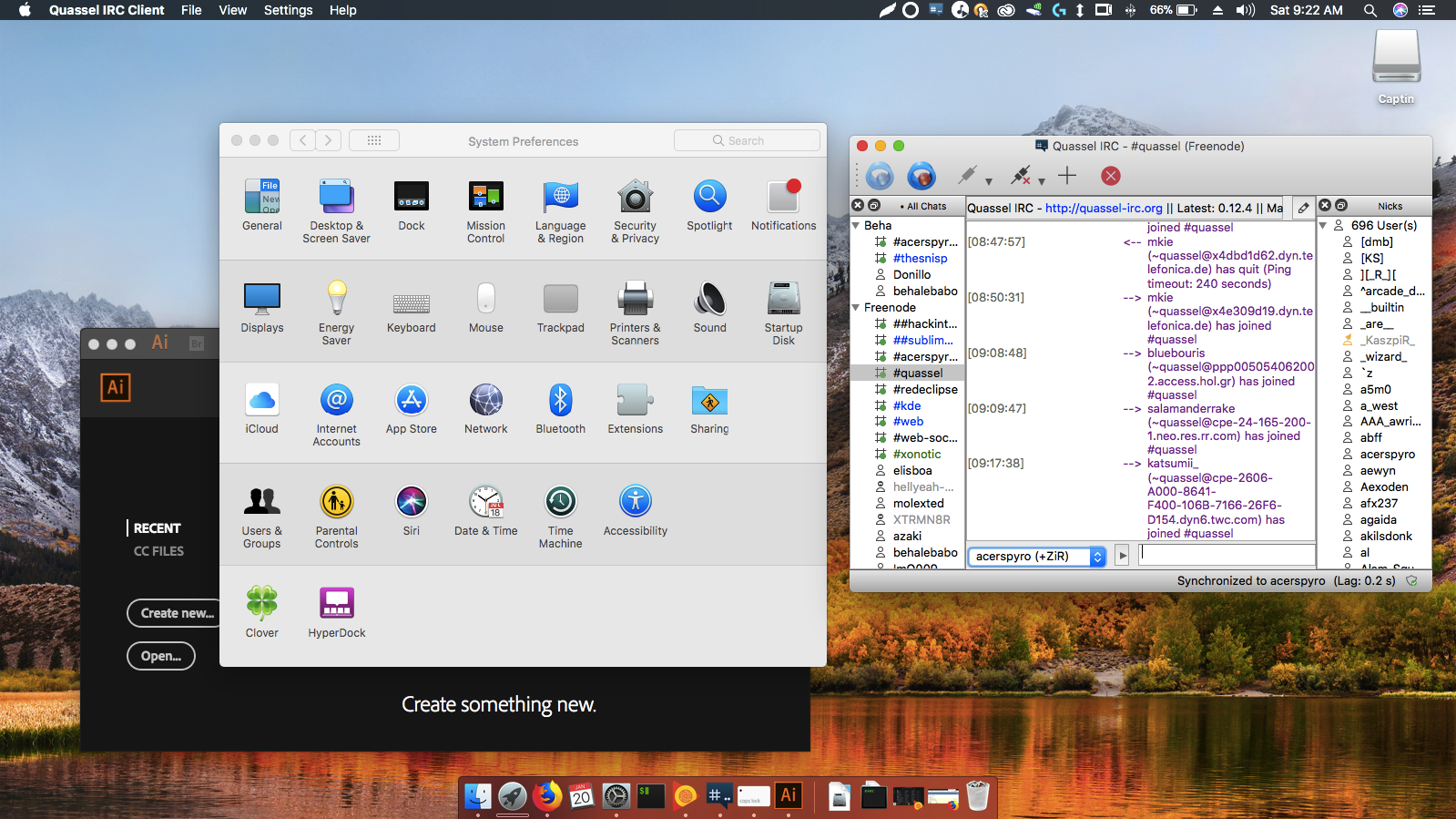Open Language & Region preferences
The image size is (1456, 819).
point(561,211)
